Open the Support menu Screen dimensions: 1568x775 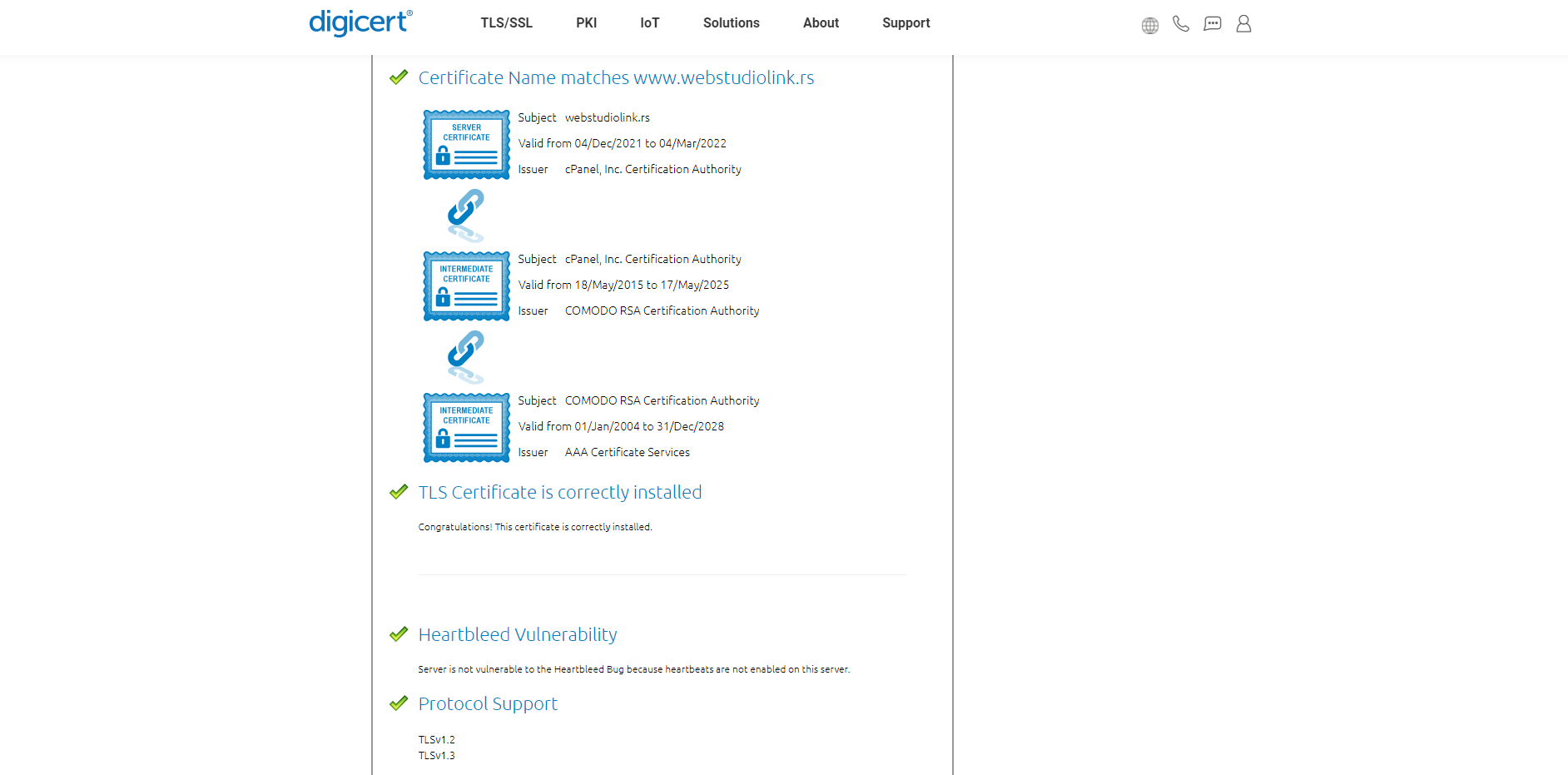(906, 23)
